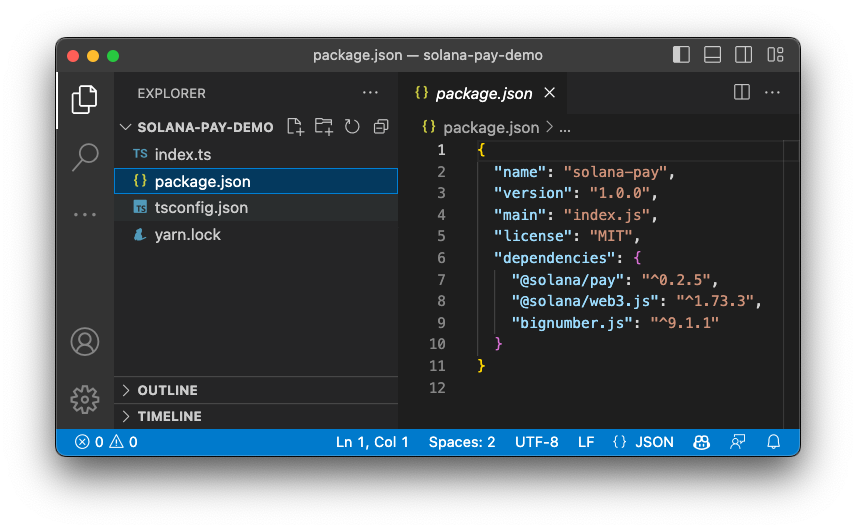Click the closing brace on line 11

481,365
